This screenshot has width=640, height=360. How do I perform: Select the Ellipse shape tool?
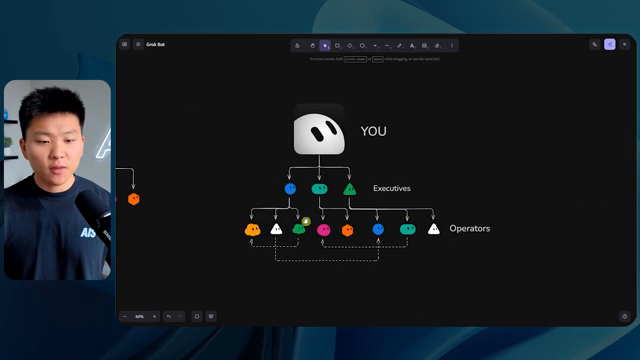362,46
